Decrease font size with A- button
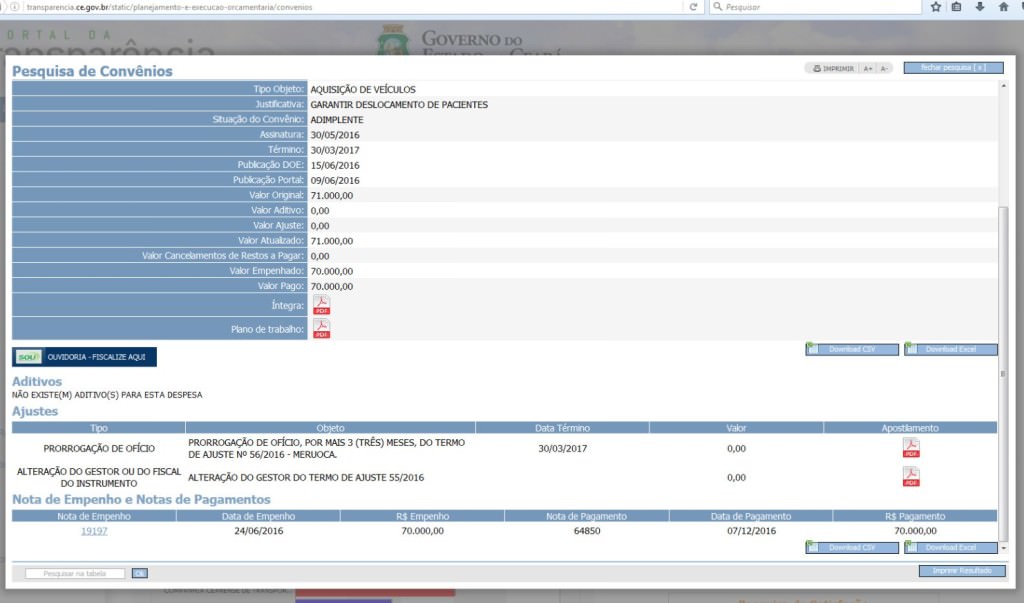Viewport: 1024px width, 603px height. click(x=884, y=68)
